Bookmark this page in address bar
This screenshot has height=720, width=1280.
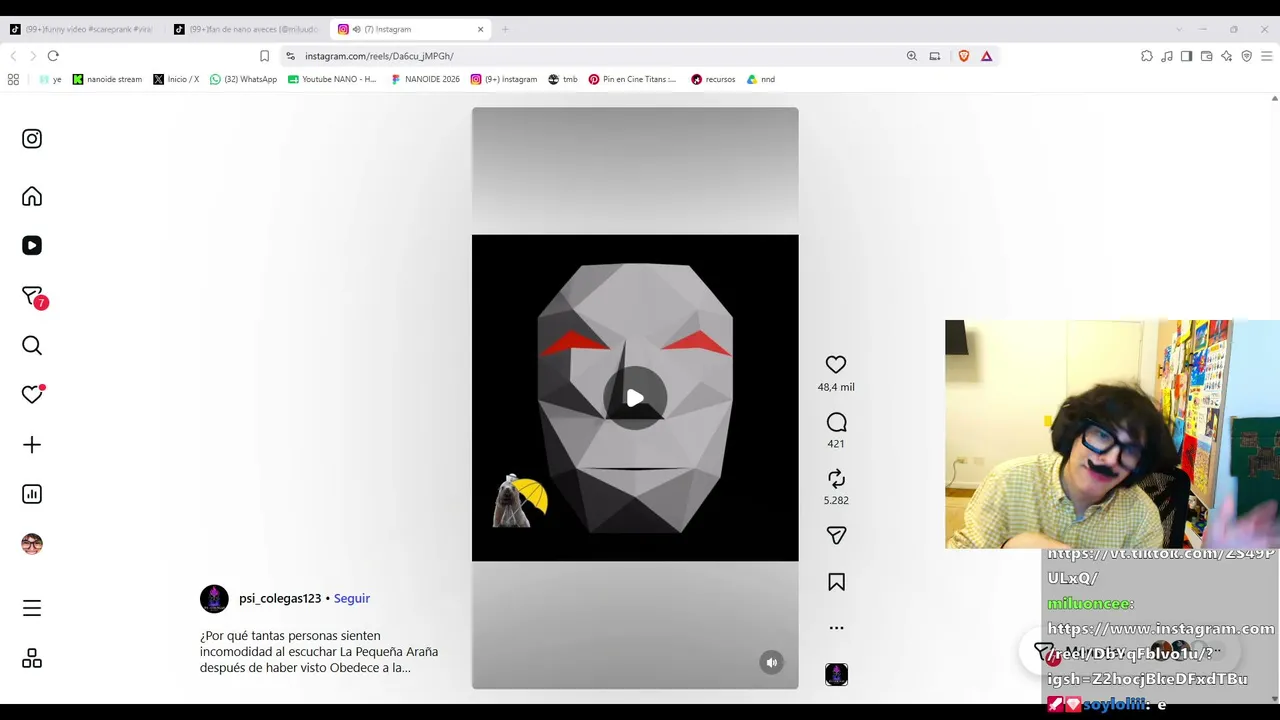tap(264, 56)
